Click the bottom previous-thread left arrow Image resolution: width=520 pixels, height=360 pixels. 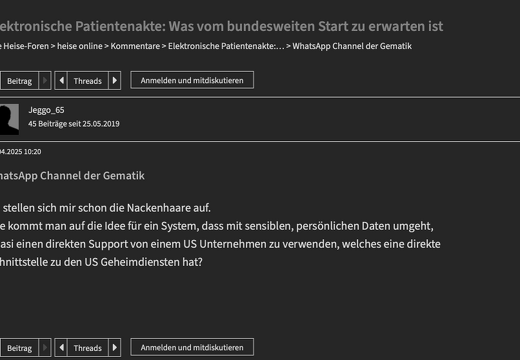pyautogui.click(x=61, y=348)
